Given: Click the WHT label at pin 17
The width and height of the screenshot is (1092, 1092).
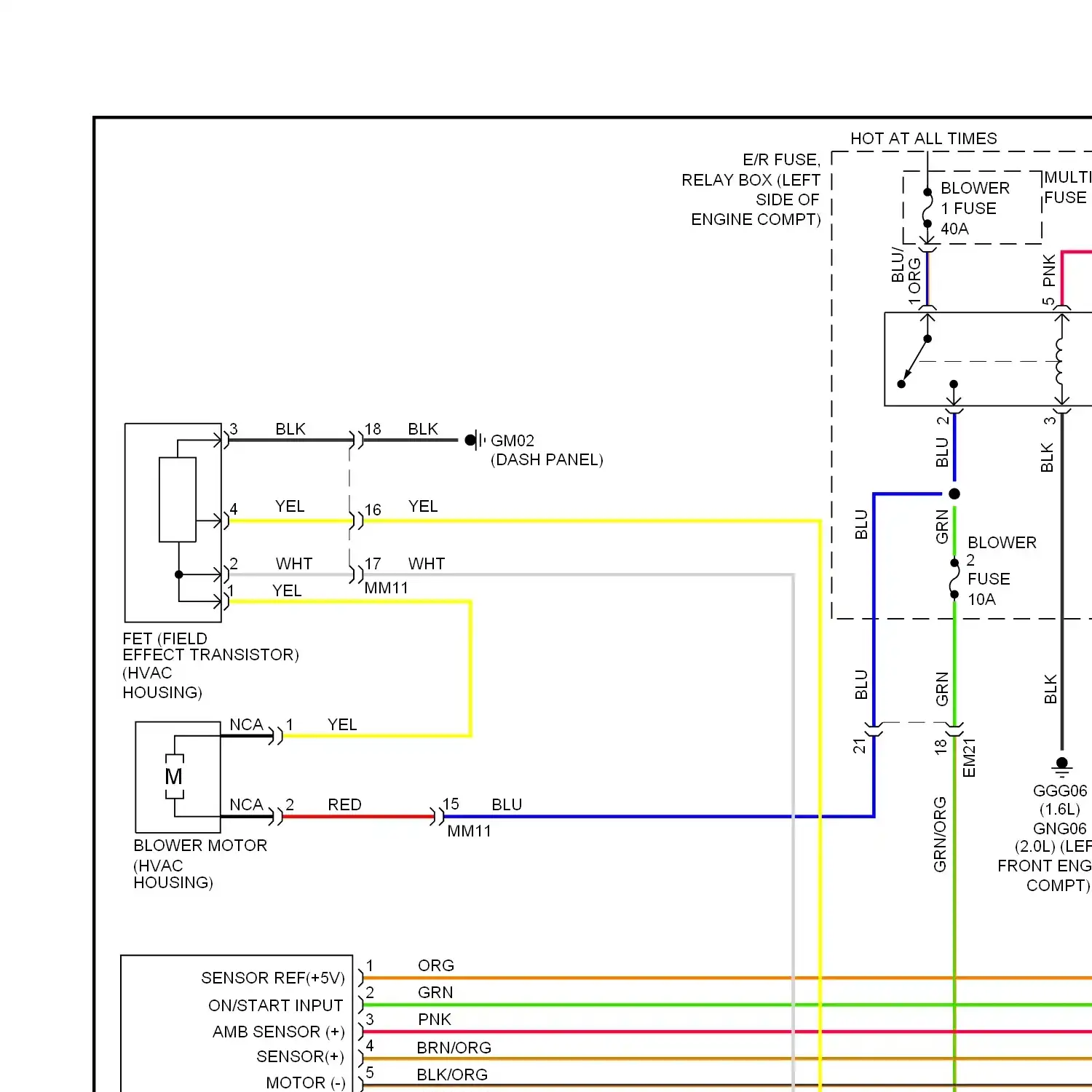Looking at the screenshot, I should pyautogui.click(x=427, y=563).
